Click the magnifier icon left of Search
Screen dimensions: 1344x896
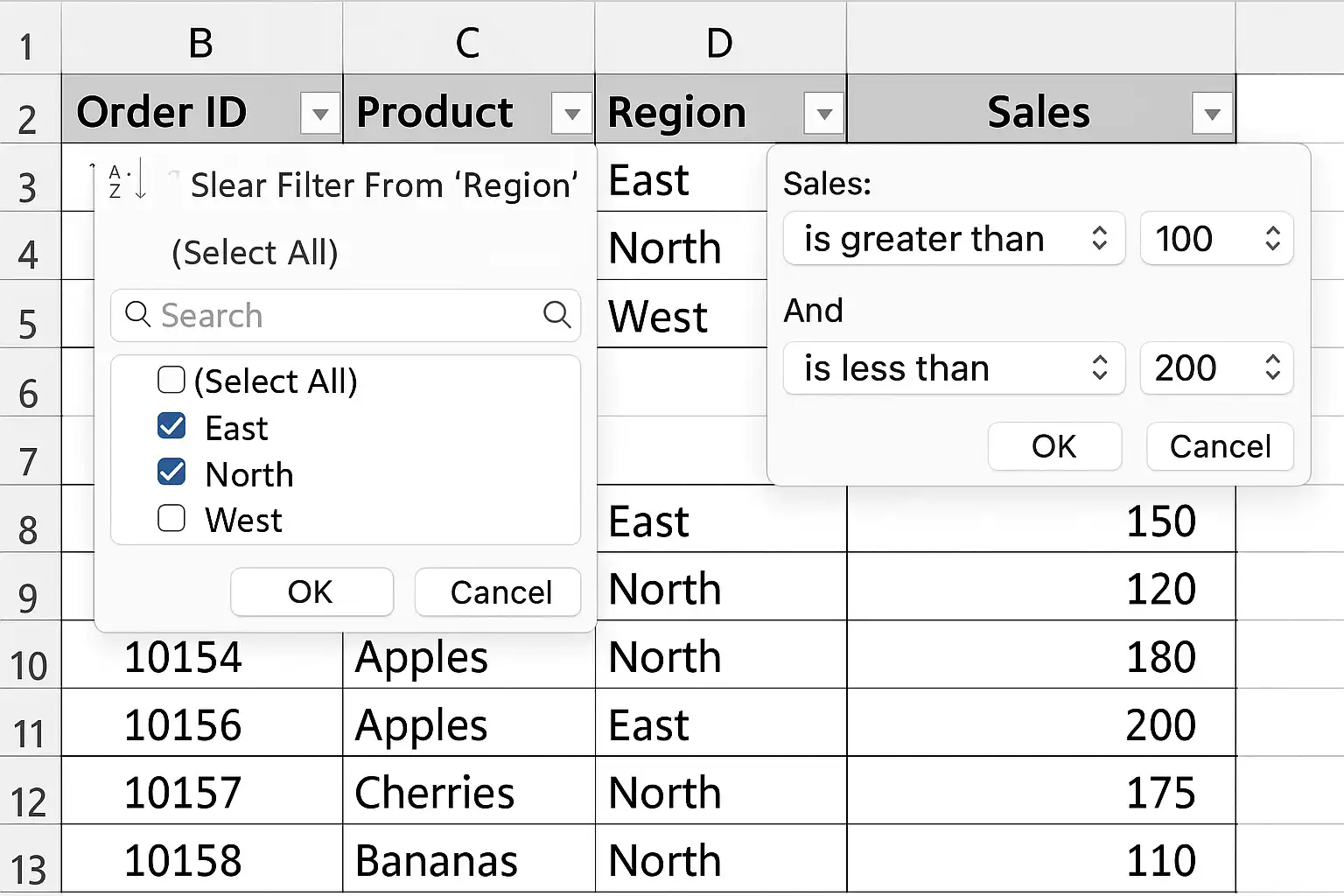tap(137, 314)
